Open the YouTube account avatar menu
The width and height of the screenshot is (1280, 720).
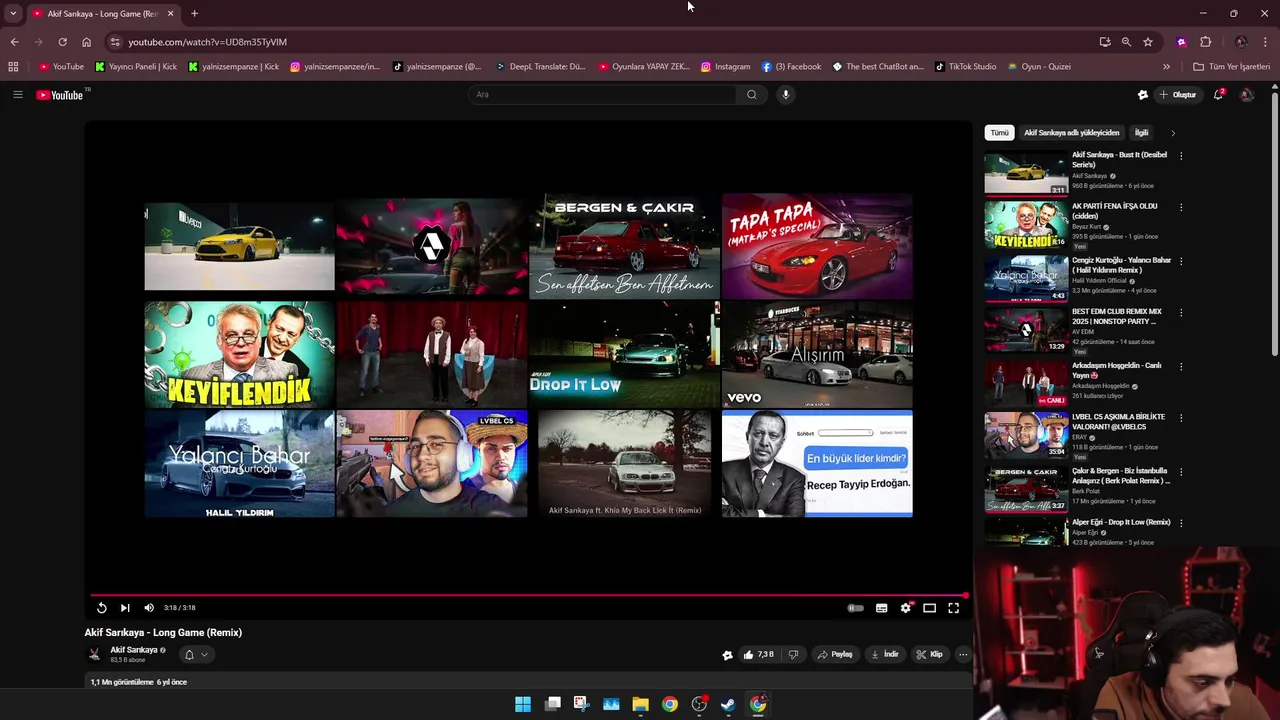(1246, 95)
